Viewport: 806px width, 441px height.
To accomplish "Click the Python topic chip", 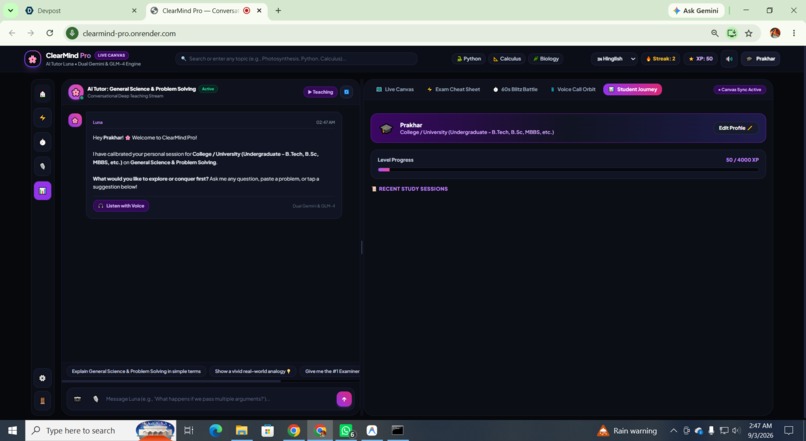I will [x=469, y=59].
